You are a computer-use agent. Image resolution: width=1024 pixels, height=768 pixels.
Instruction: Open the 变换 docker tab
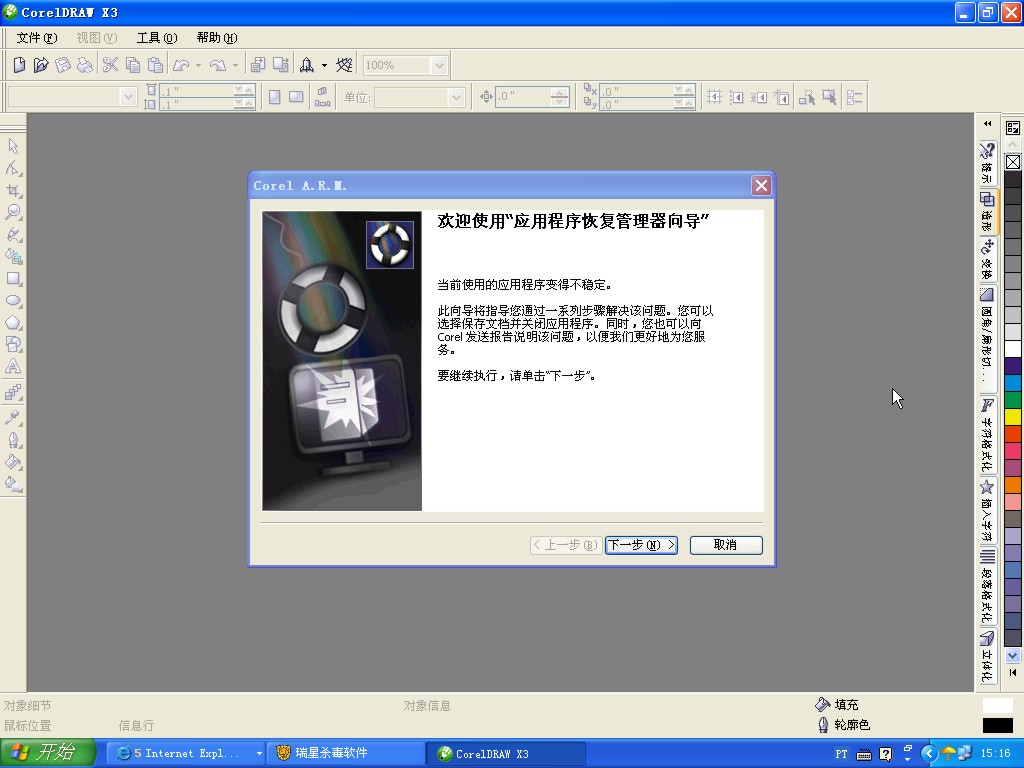(x=987, y=259)
